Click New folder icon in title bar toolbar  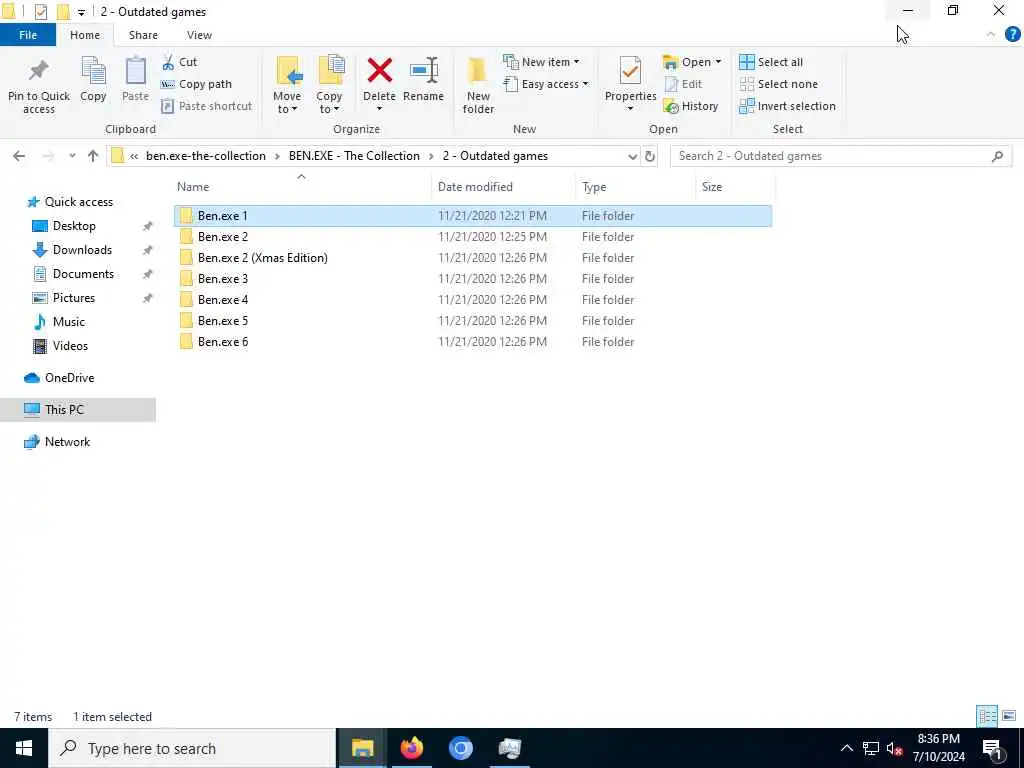coord(63,11)
